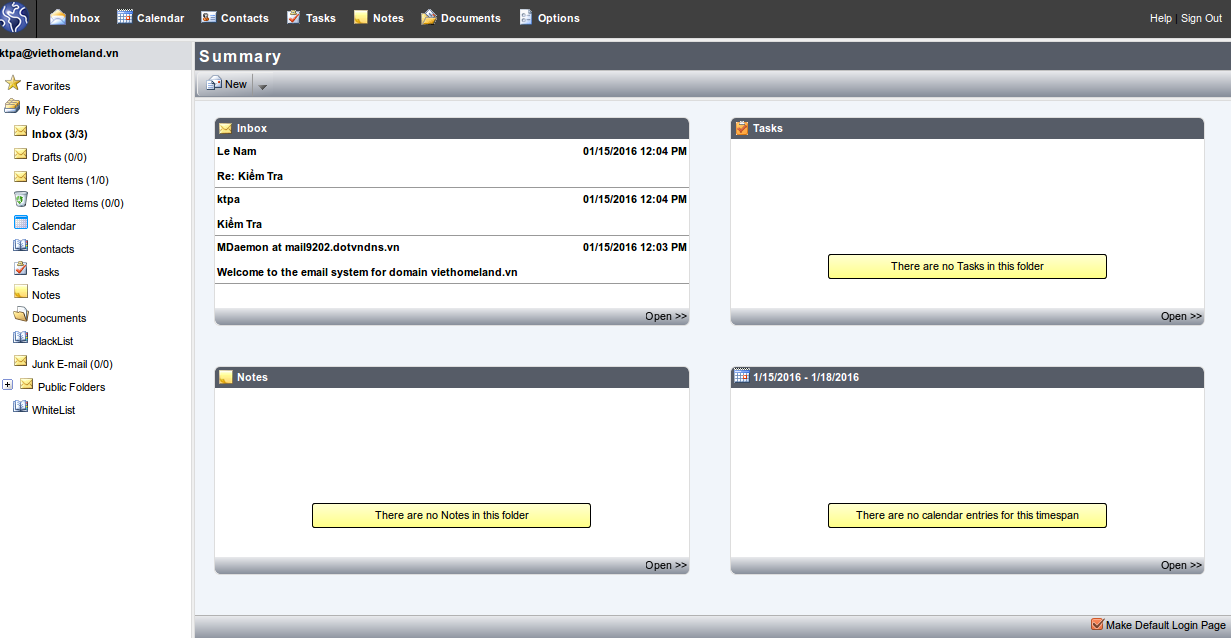The image size is (1231, 638).
Task: Select Junk E-mail (0/0) folder label
Action: [x=72, y=364]
